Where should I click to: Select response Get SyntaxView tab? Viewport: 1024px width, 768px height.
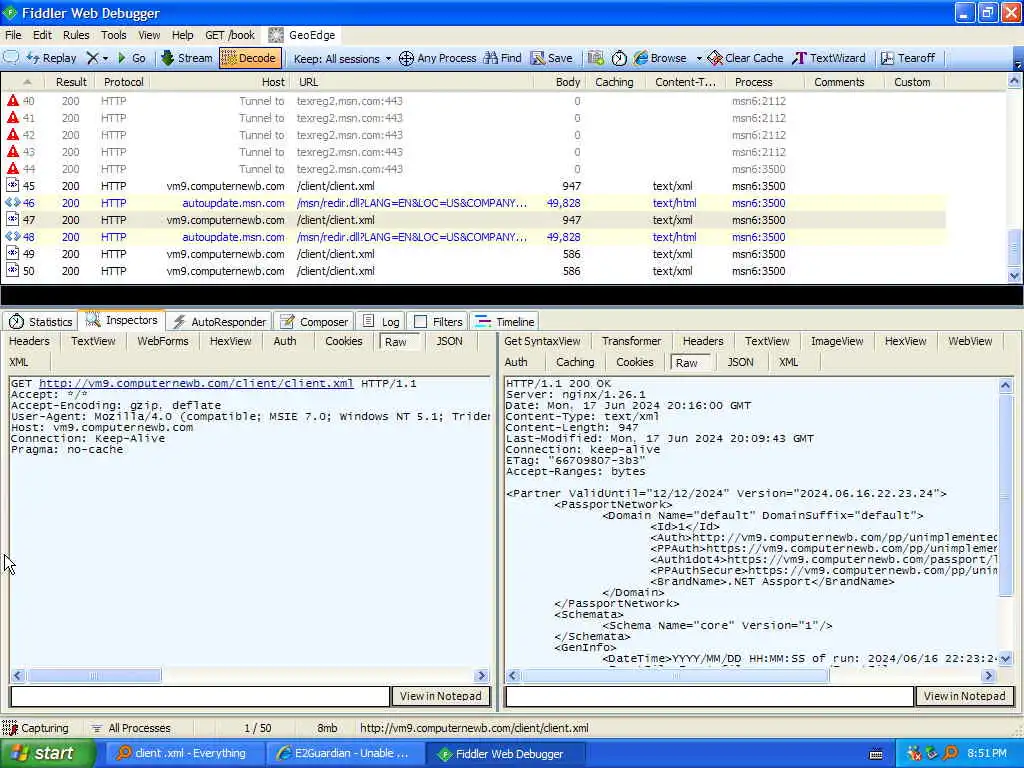tap(542, 341)
